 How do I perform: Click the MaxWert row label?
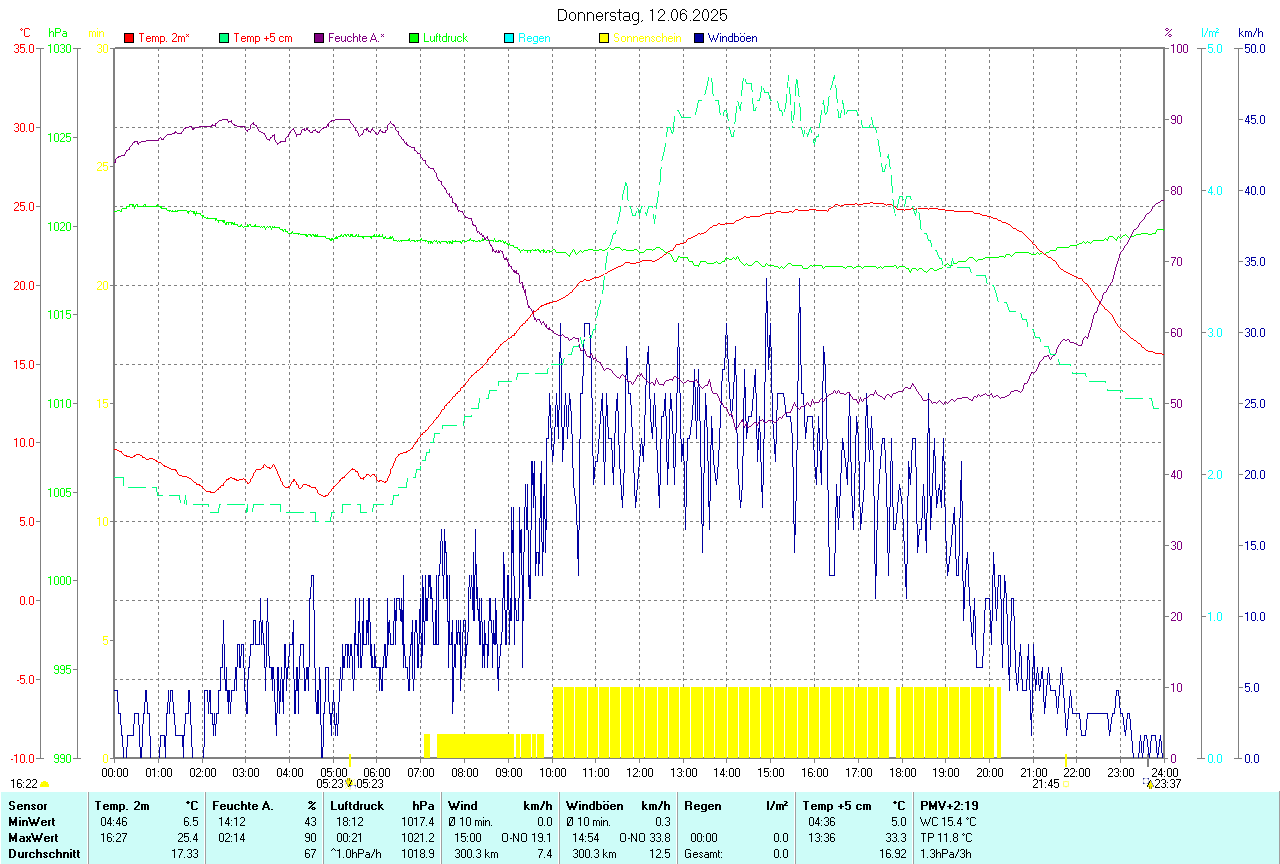pos(35,837)
